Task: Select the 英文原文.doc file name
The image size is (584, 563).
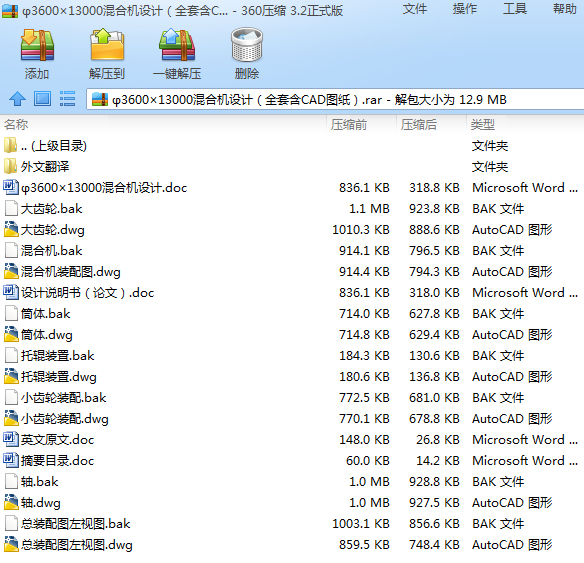Action: pos(57,440)
